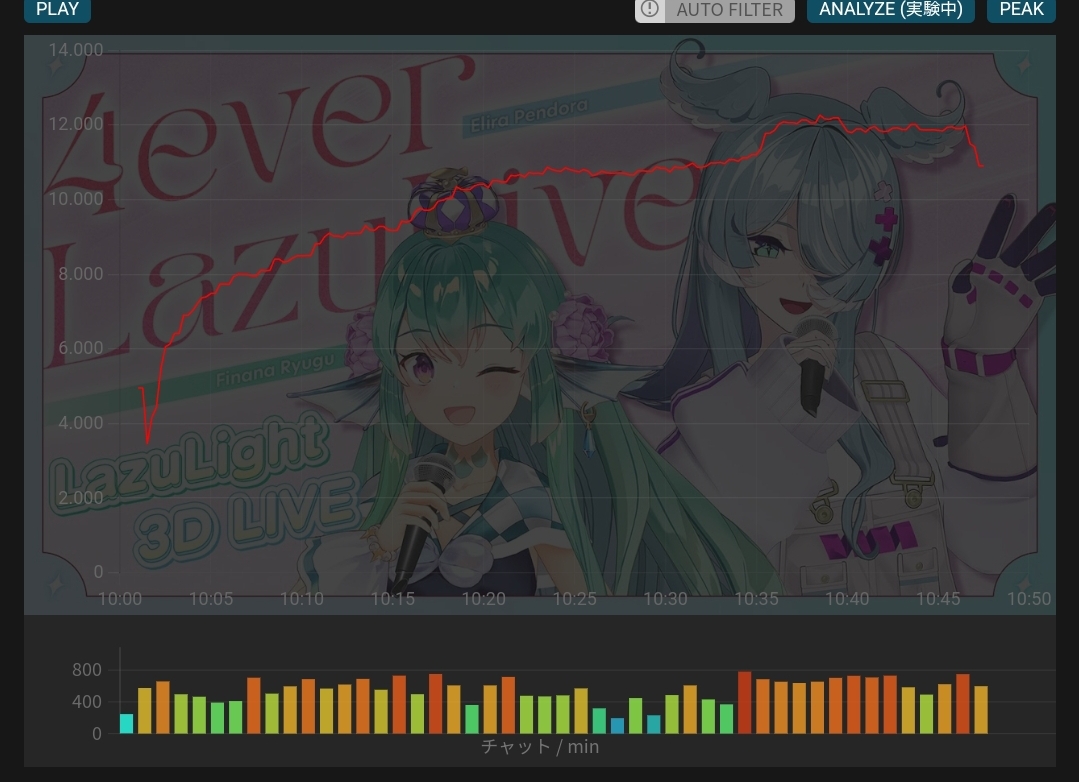Click the チャット / min axis label

[x=540, y=747]
